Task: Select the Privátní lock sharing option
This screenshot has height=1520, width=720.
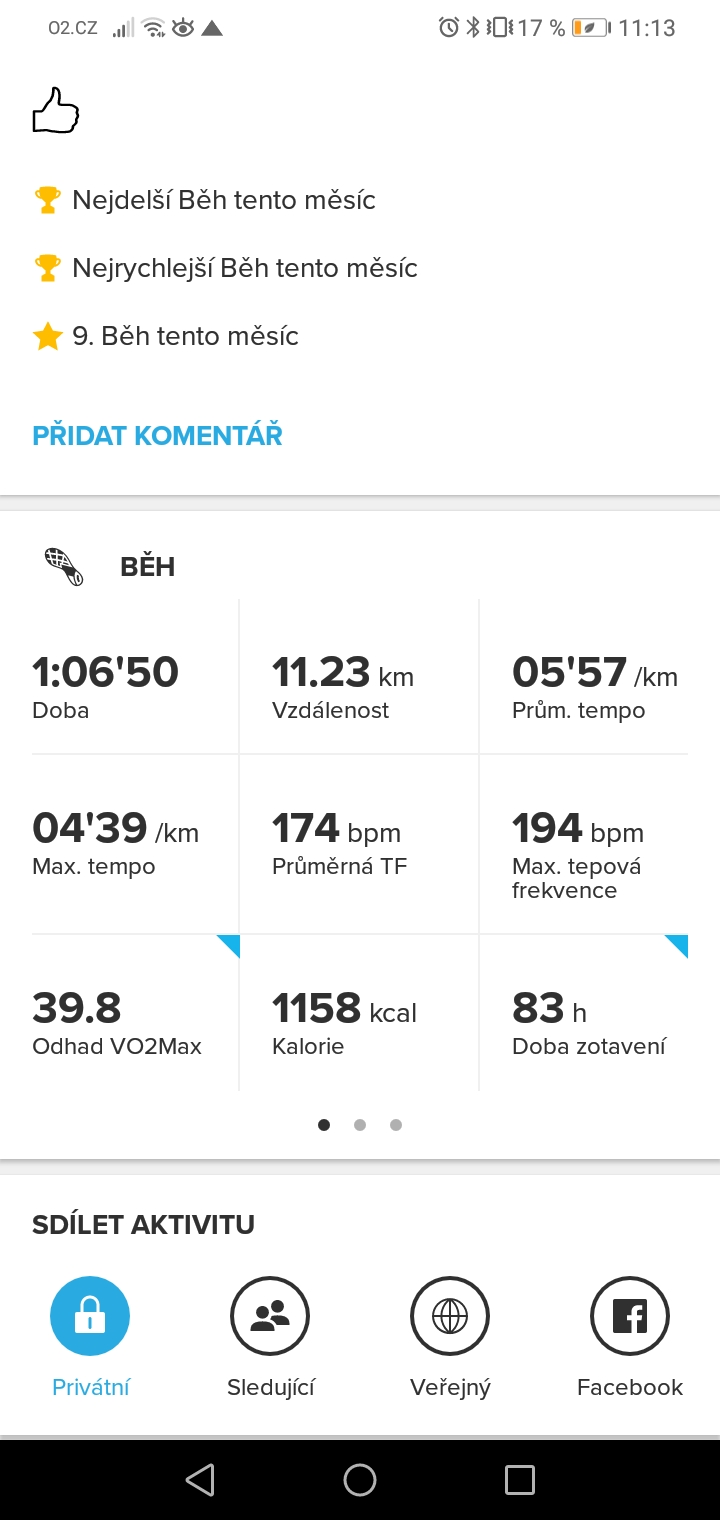Action: [90, 1316]
